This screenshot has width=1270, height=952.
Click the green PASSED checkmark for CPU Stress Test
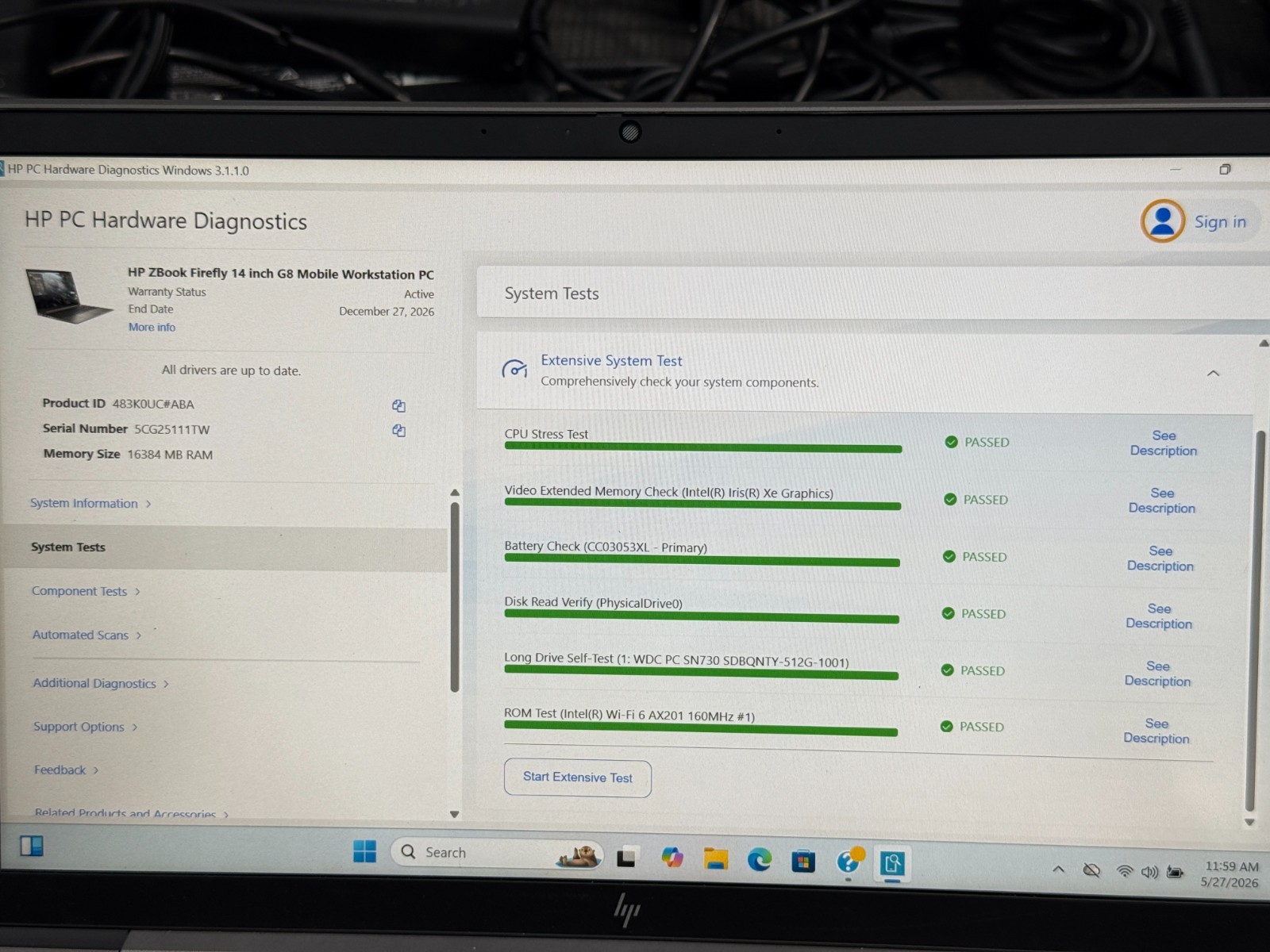tap(951, 442)
